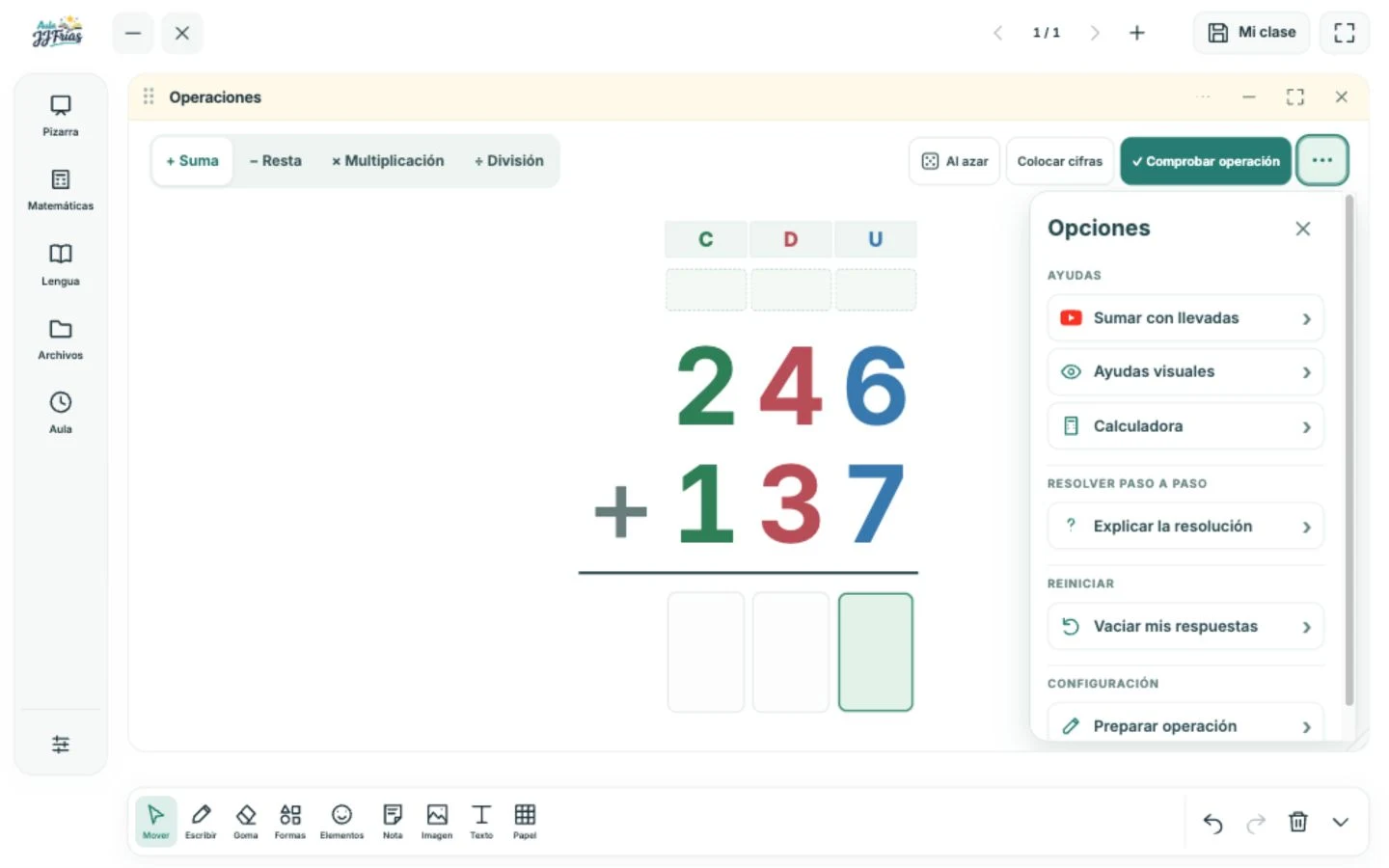1389x868 pixels.
Task: Open the Elementos smiley tool
Action: click(341, 821)
